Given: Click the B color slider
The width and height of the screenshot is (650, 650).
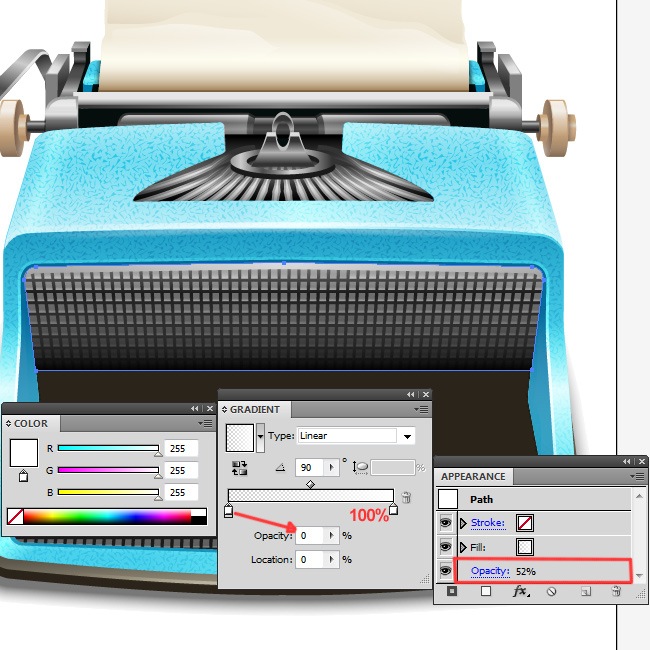Looking at the screenshot, I should click(x=108, y=492).
